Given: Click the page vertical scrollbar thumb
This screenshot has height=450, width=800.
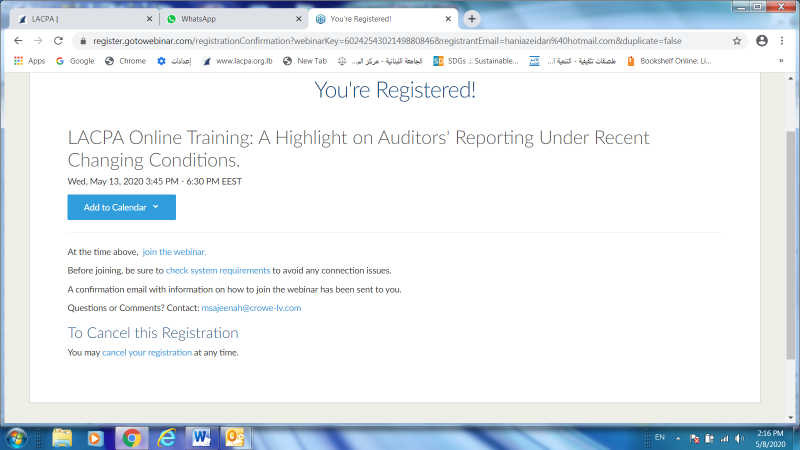Looking at the screenshot, I should point(790,245).
